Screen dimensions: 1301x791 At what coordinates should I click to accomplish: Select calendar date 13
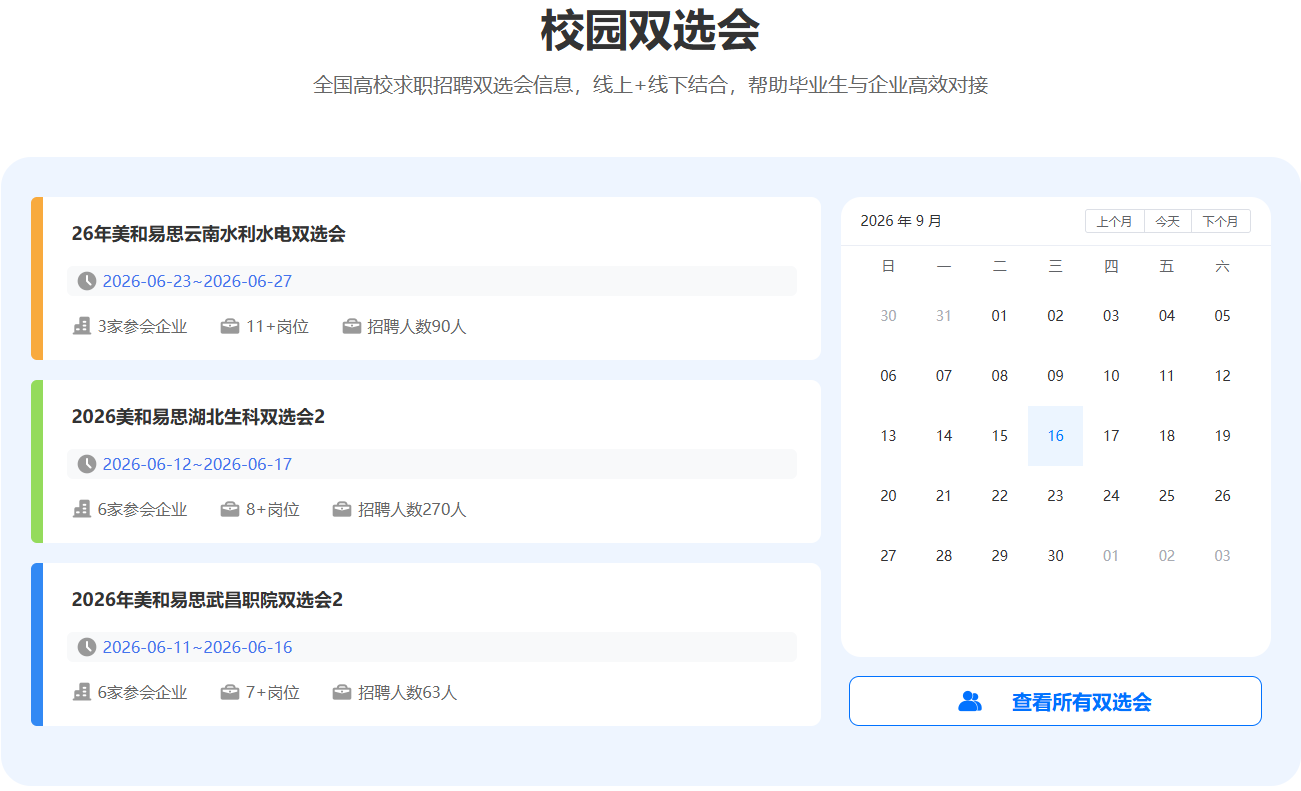pos(888,436)
